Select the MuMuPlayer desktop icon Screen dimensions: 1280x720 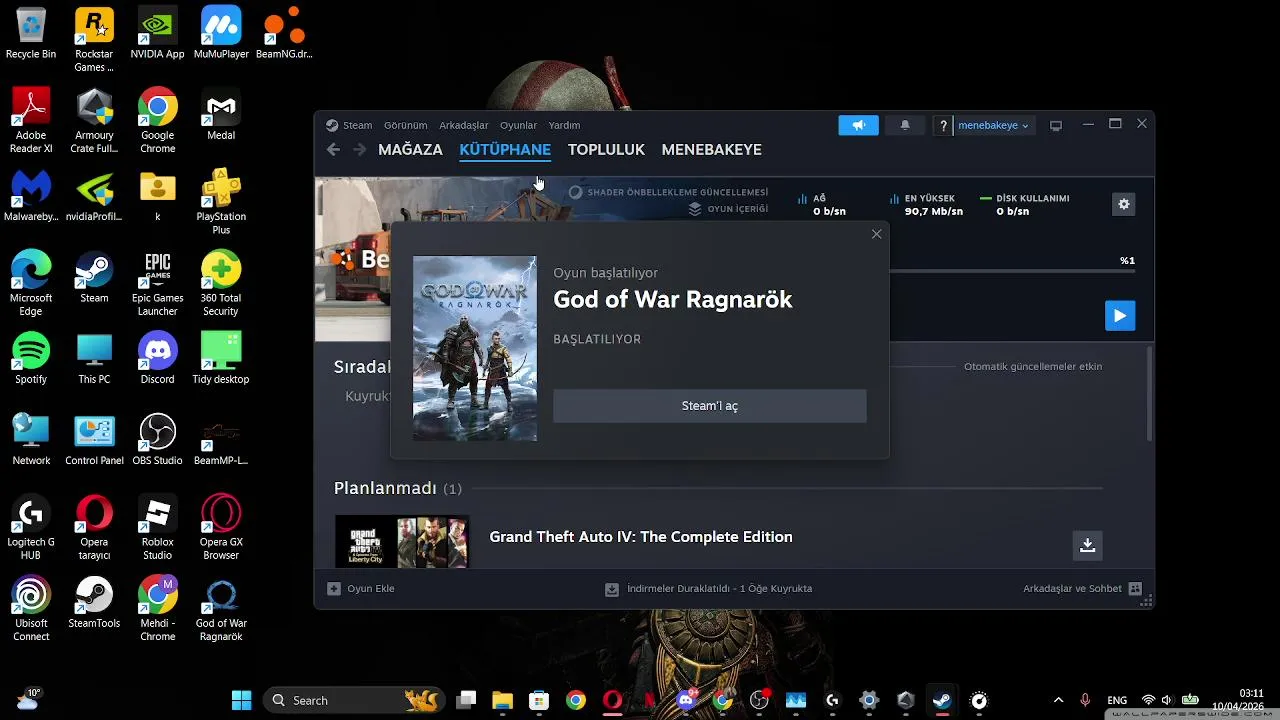(221, 34)
